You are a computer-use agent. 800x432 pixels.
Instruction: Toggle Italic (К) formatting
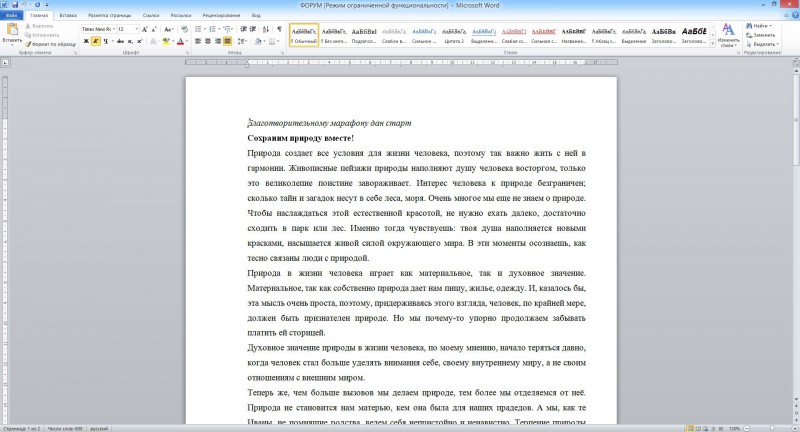96,41
